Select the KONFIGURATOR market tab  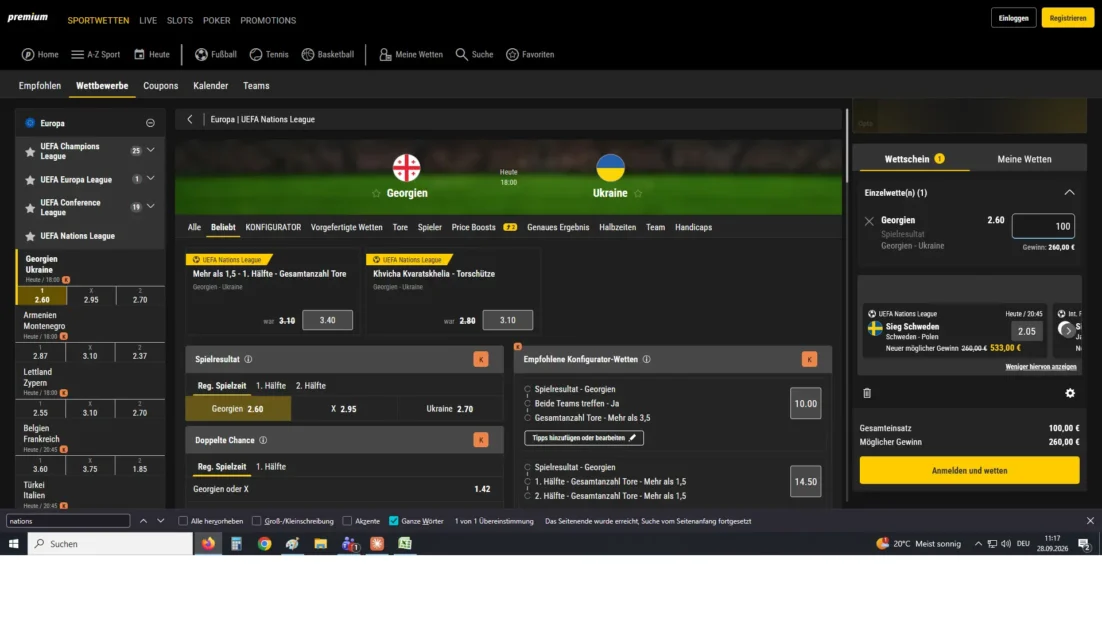coord(273,227)
